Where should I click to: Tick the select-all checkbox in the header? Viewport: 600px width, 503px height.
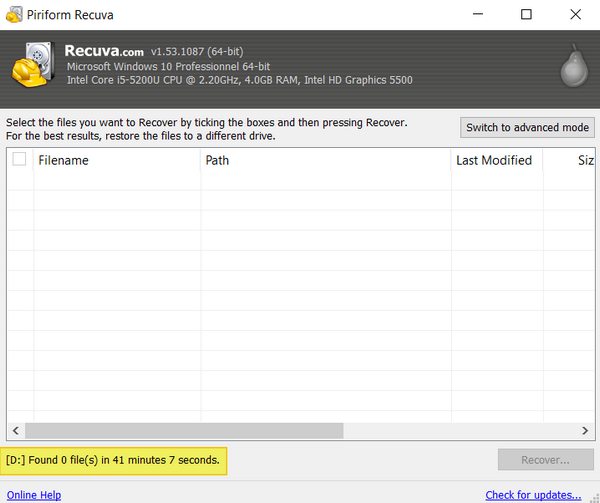tap(19, 159)
